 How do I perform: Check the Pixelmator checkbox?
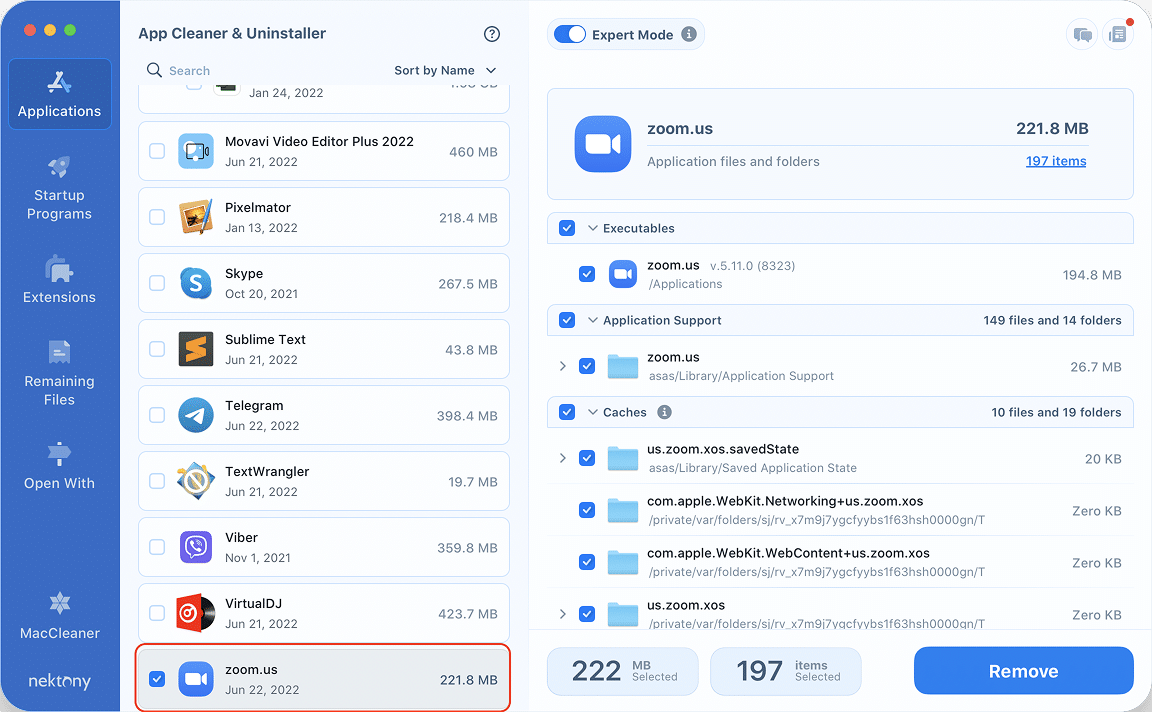click(157, 217)
